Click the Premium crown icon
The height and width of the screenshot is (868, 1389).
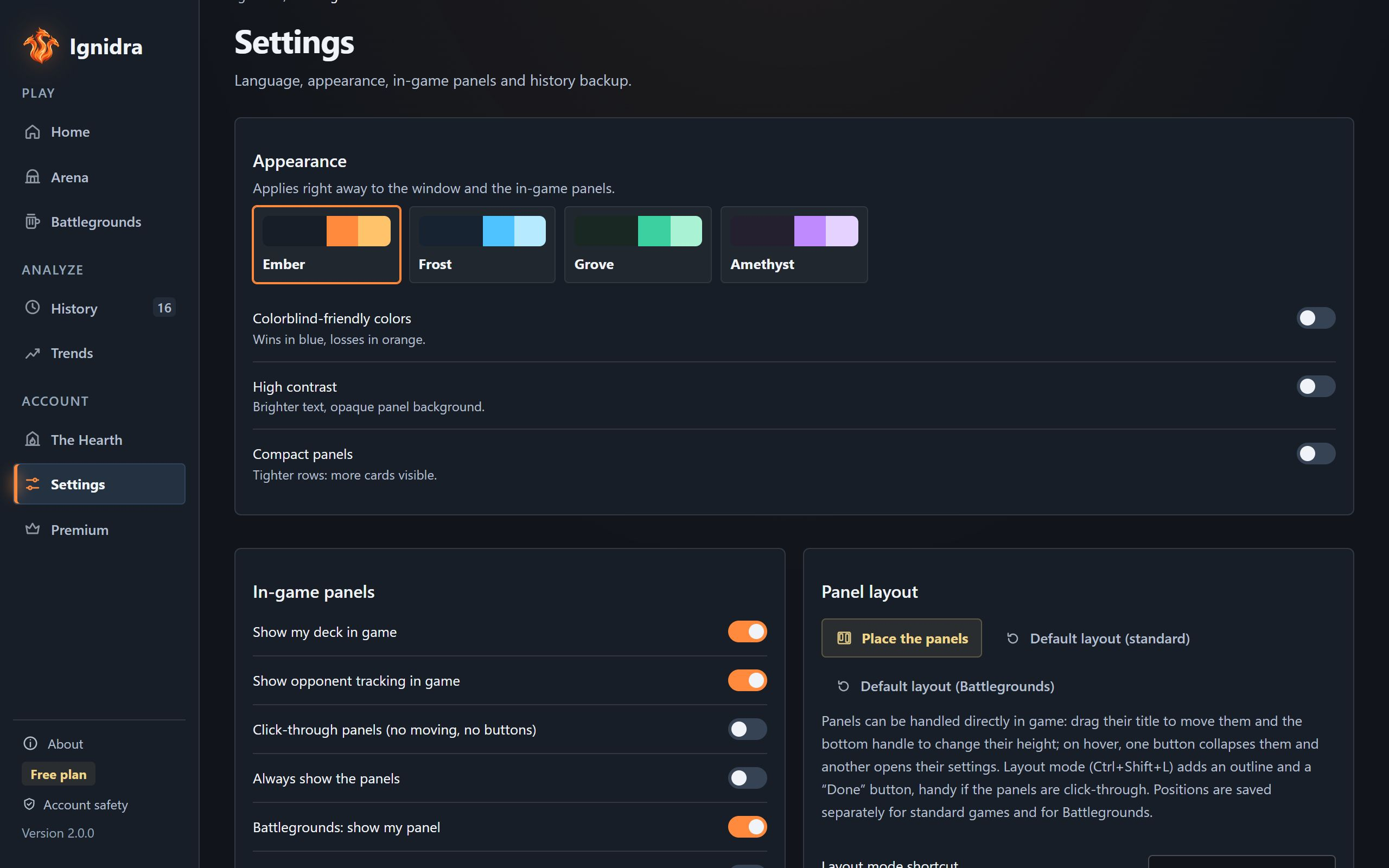click(33, 529)
